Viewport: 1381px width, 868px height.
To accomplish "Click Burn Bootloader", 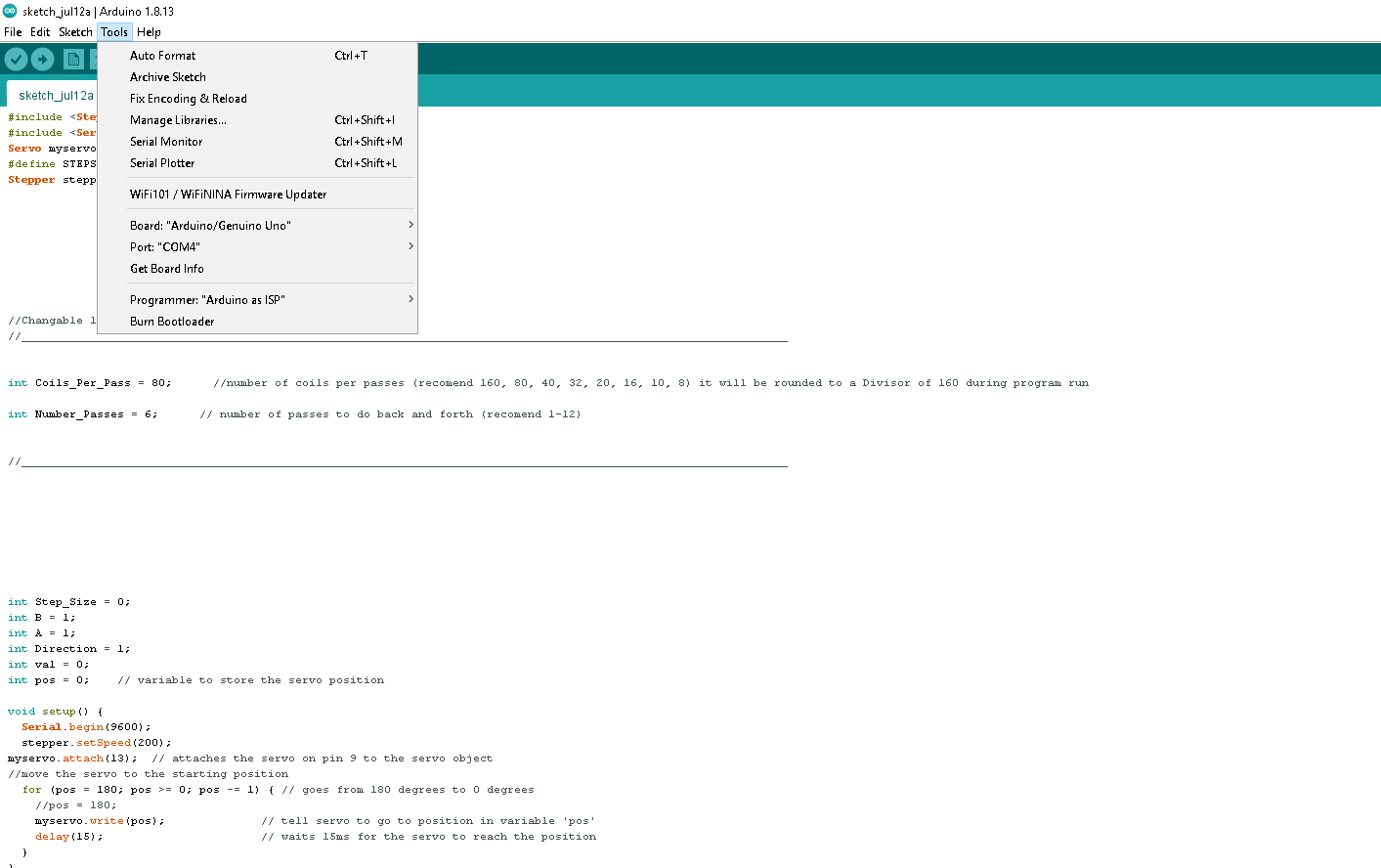I will coord(172,321).
